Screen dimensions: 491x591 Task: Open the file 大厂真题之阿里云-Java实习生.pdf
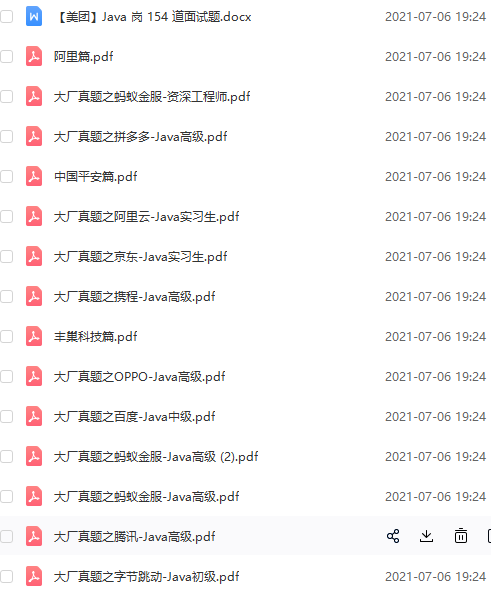point(146,217)
